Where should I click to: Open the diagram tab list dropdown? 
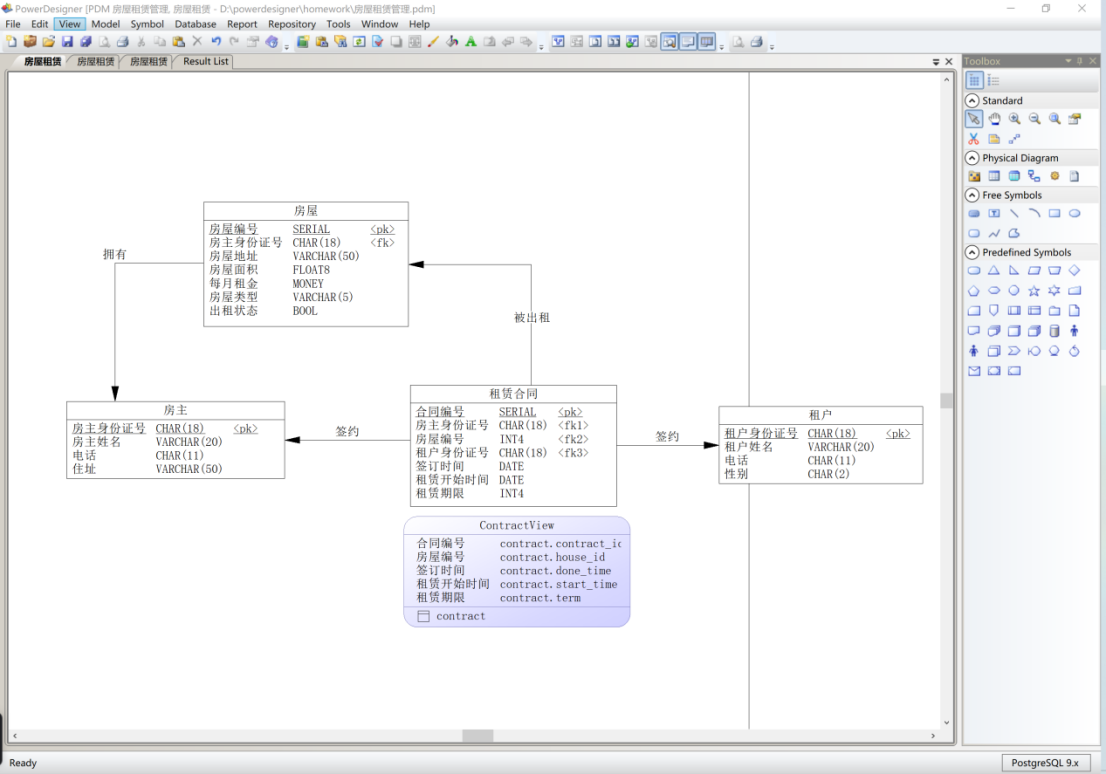pos(936,62)
